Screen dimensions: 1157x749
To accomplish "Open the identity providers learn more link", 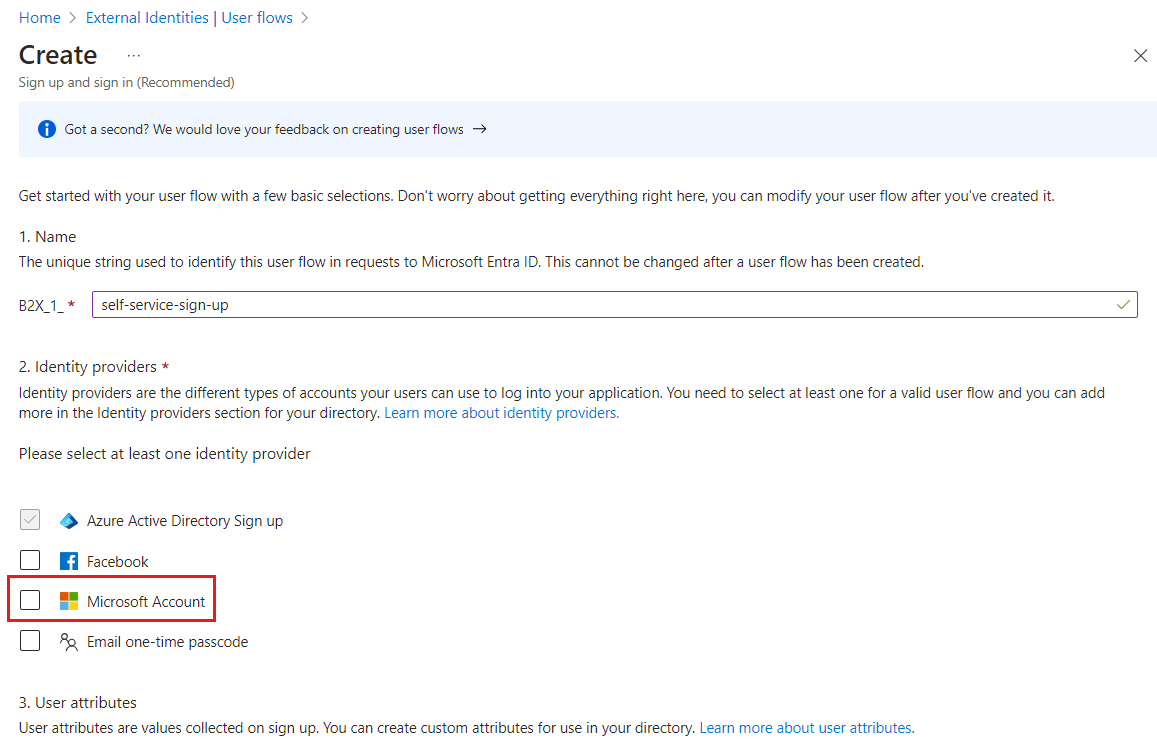I will click(500, 412).
